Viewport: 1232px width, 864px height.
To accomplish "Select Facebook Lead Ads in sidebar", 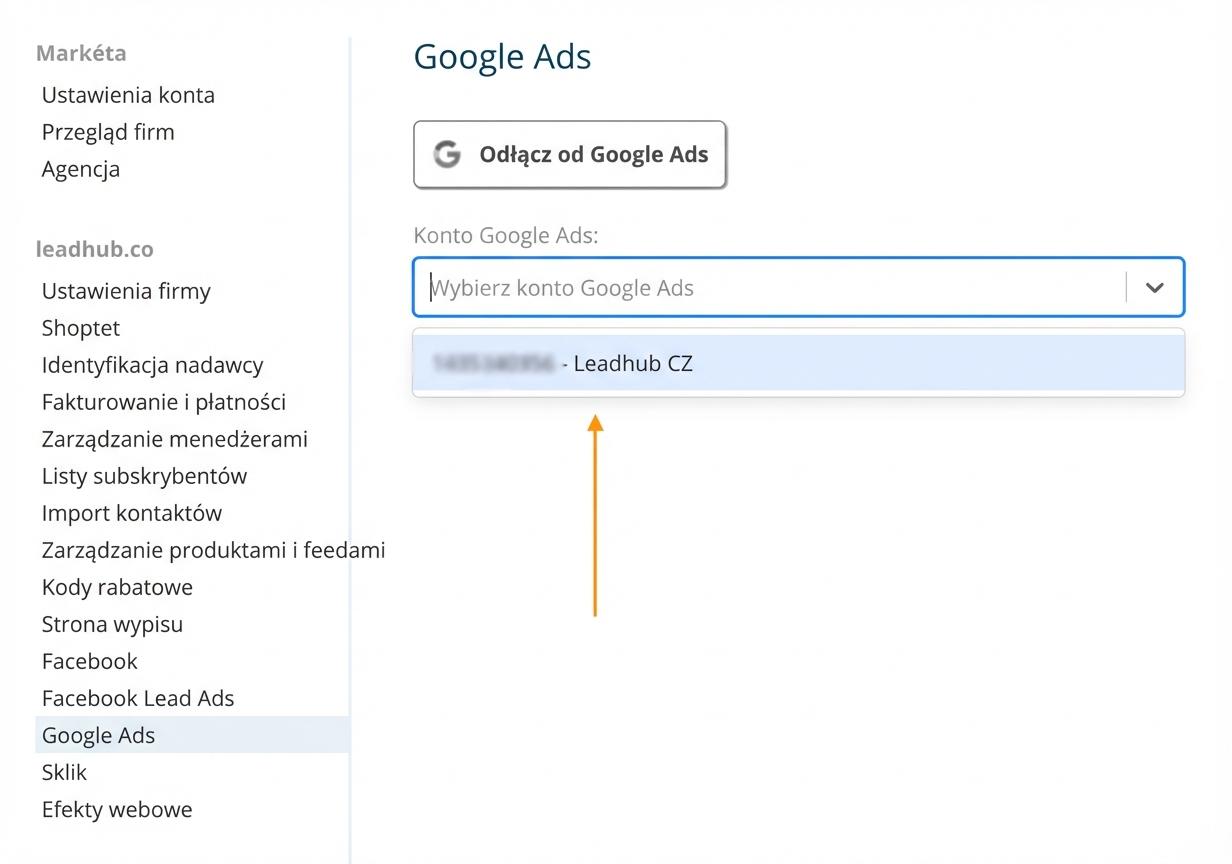I will coord(138,698).
